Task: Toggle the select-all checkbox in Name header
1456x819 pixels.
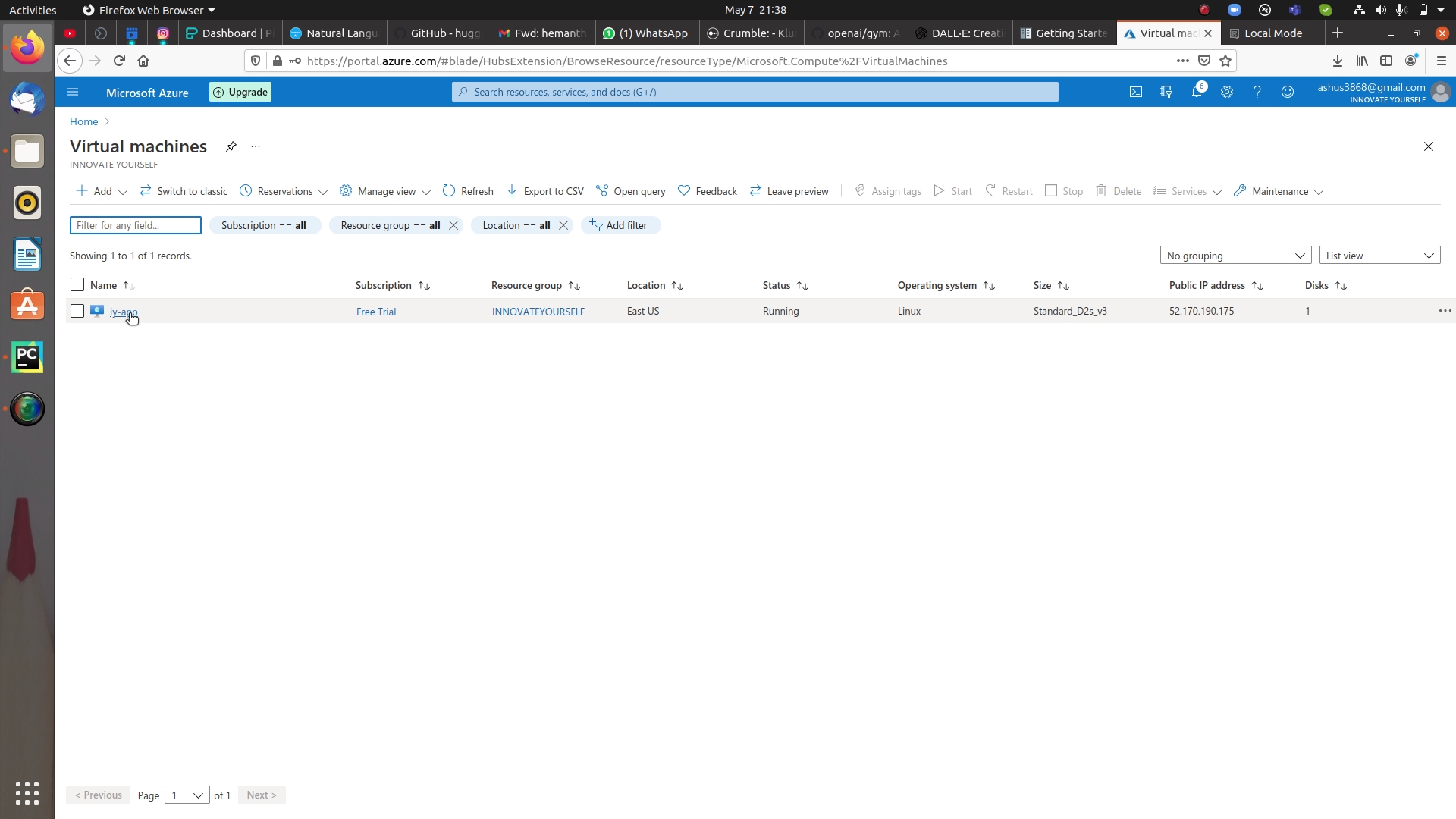Action: pyautogui.click(x=77, y=284)
